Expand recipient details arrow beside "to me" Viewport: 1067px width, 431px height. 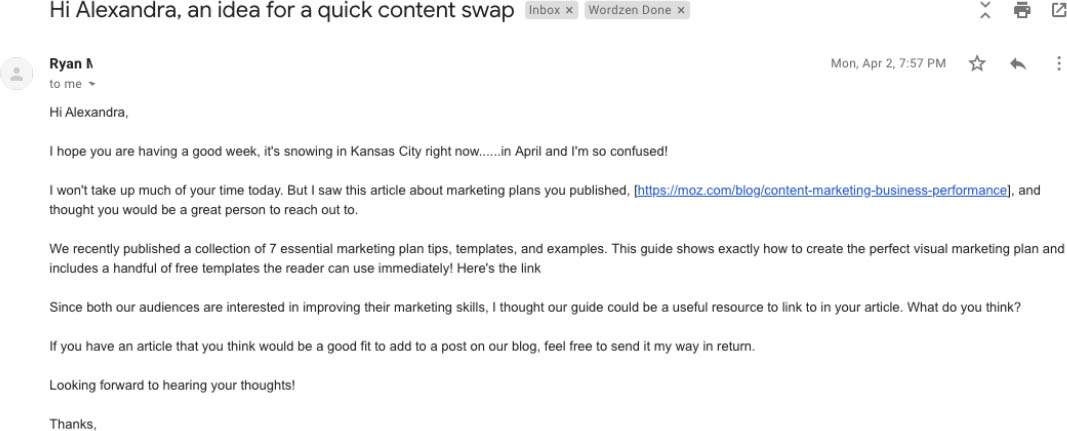93,84
